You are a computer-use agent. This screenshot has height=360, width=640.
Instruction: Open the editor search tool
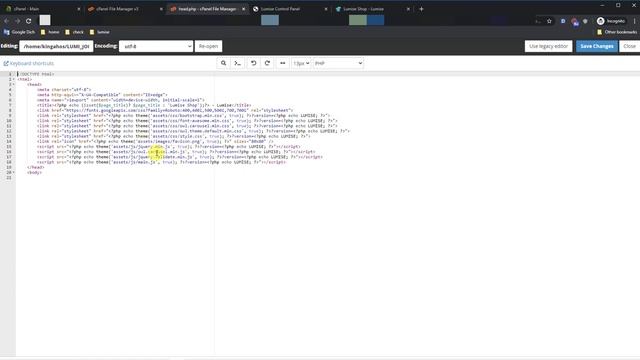(223, 63)
